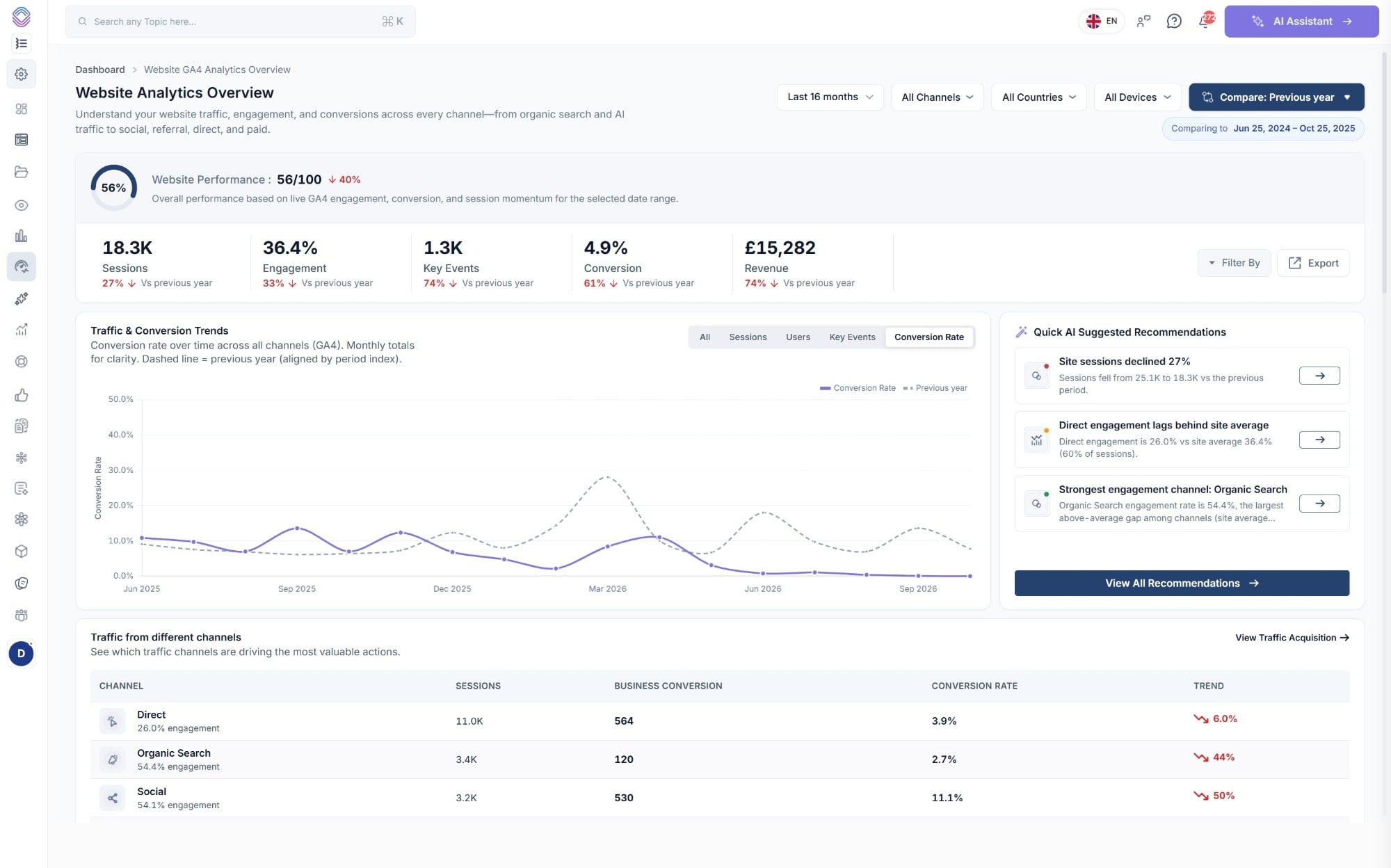Viewport: 1391px width, 868px height.
Task: Click the Export button
Action: 1313,263
